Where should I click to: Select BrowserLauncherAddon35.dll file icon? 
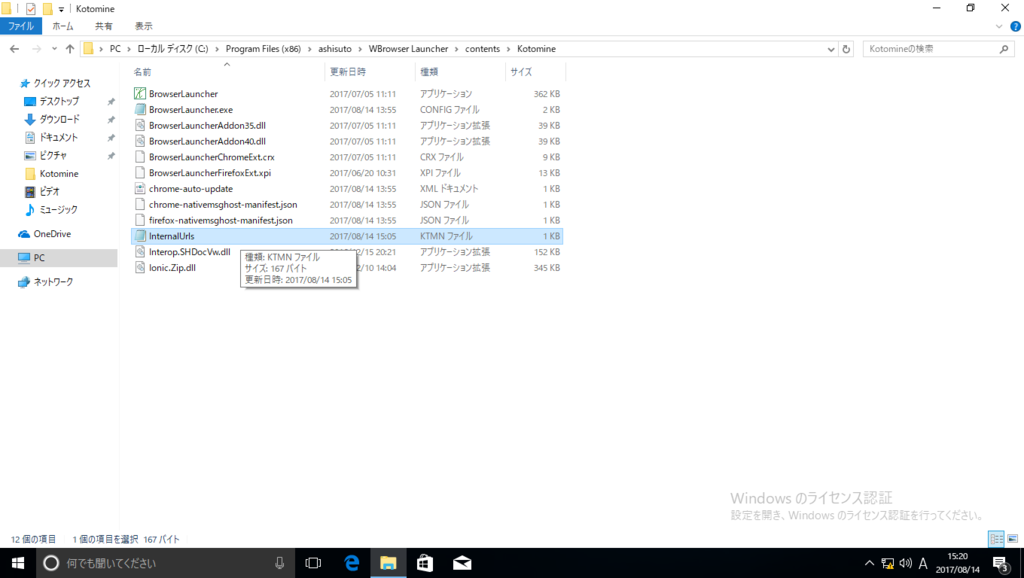140,125
